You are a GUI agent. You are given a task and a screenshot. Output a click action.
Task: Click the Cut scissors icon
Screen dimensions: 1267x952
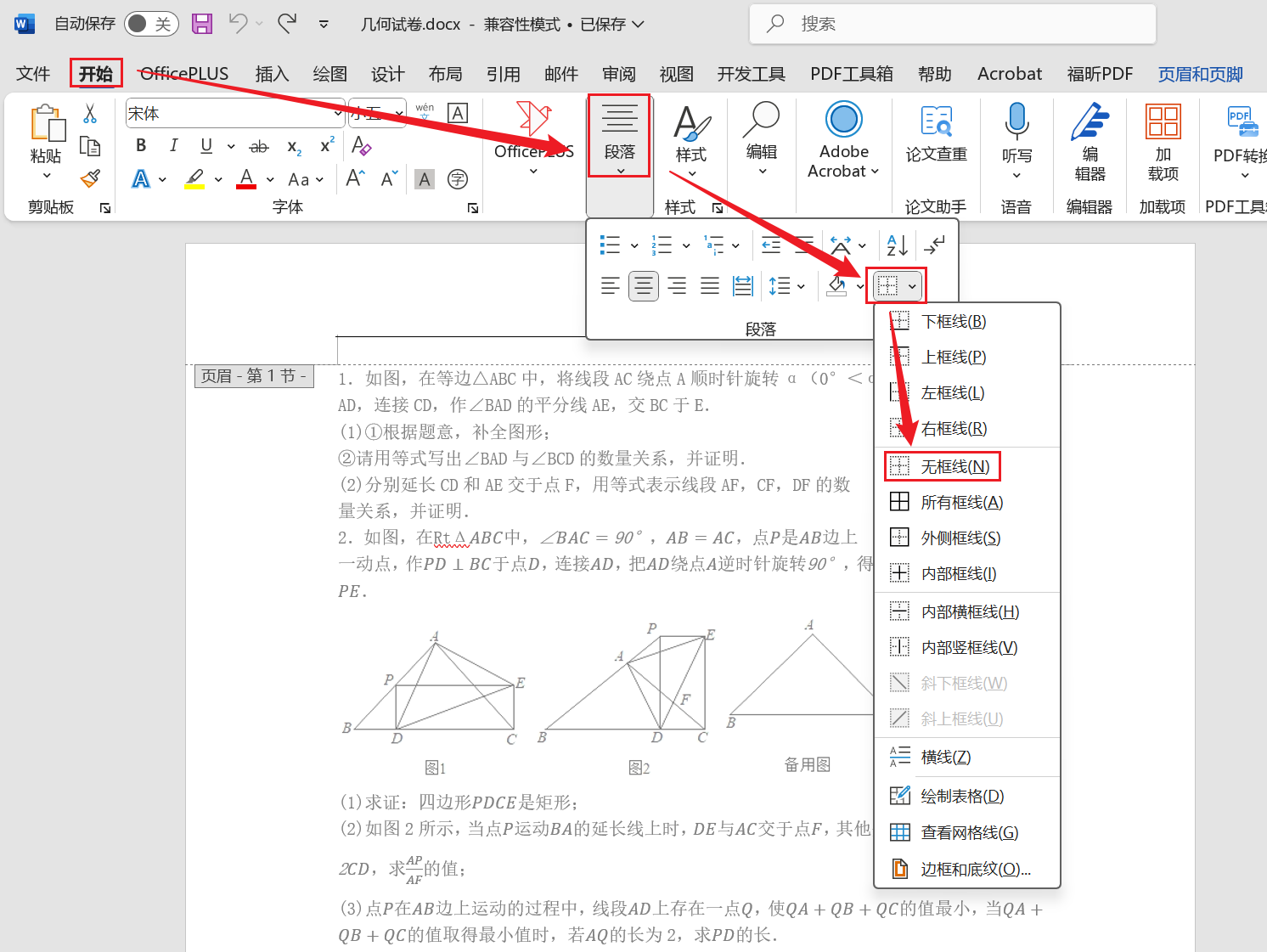pyautogui.click(x=90, y=114)
